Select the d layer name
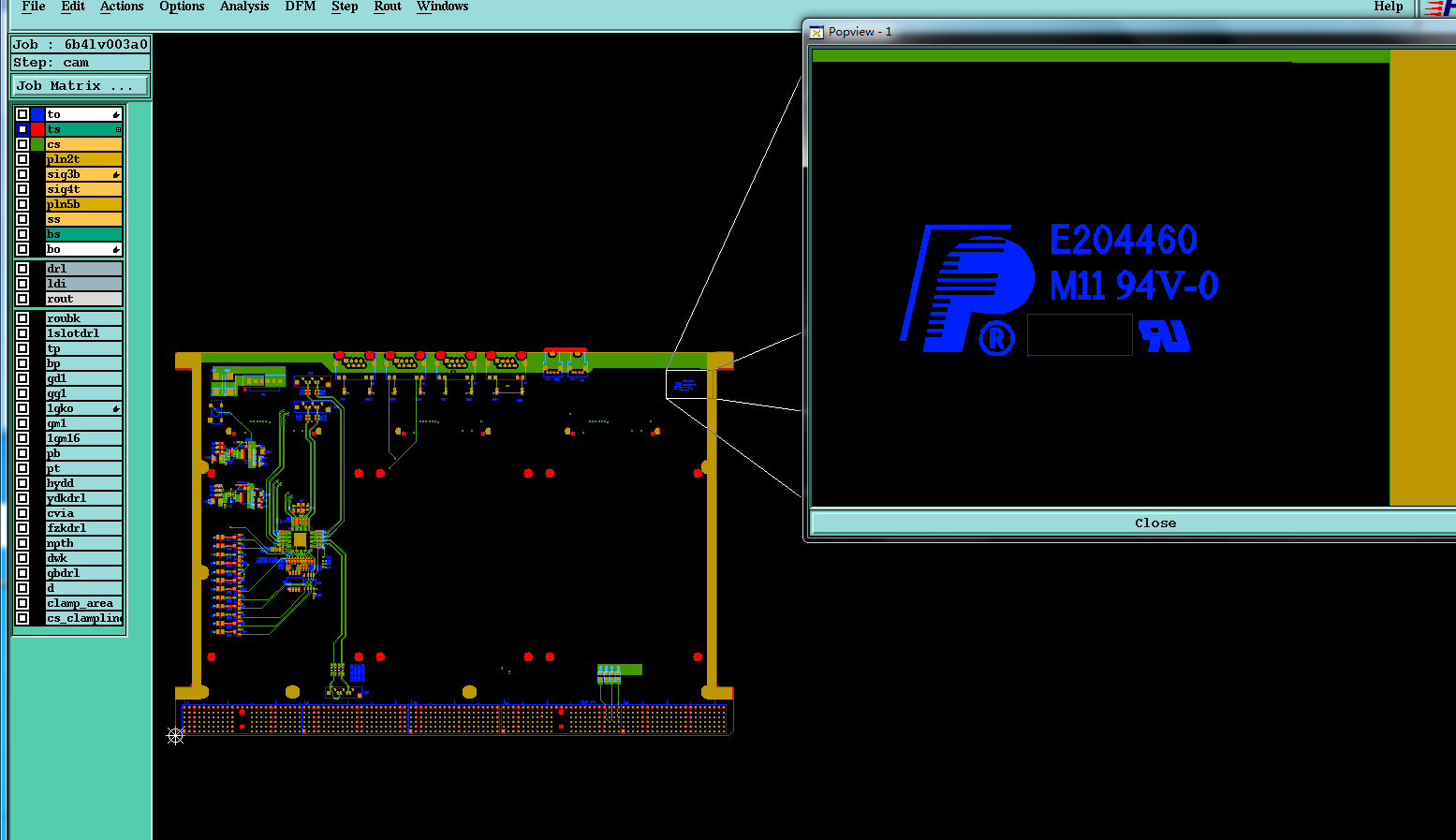Viewport: 1456px width, 840px height. (84, 588)
